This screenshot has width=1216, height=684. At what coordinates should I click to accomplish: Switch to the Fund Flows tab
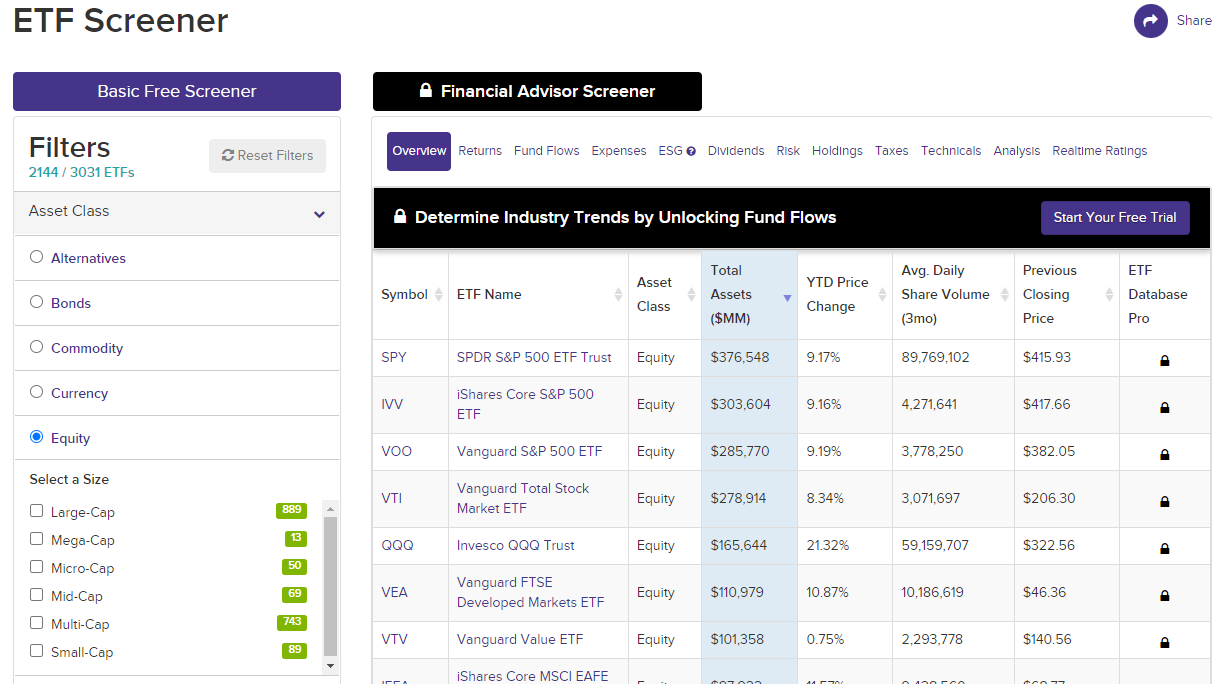tap(547, 151)
